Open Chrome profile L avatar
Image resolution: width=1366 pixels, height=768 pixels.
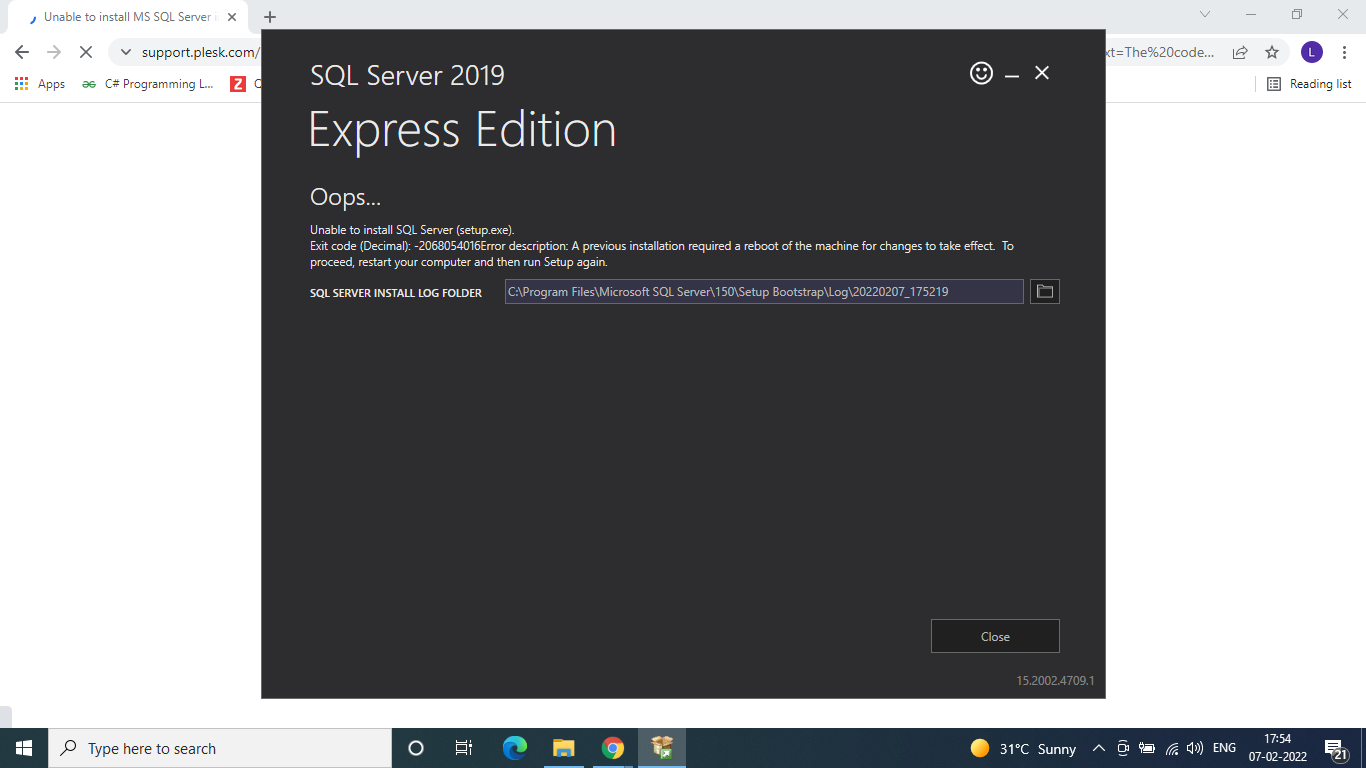1312,52
